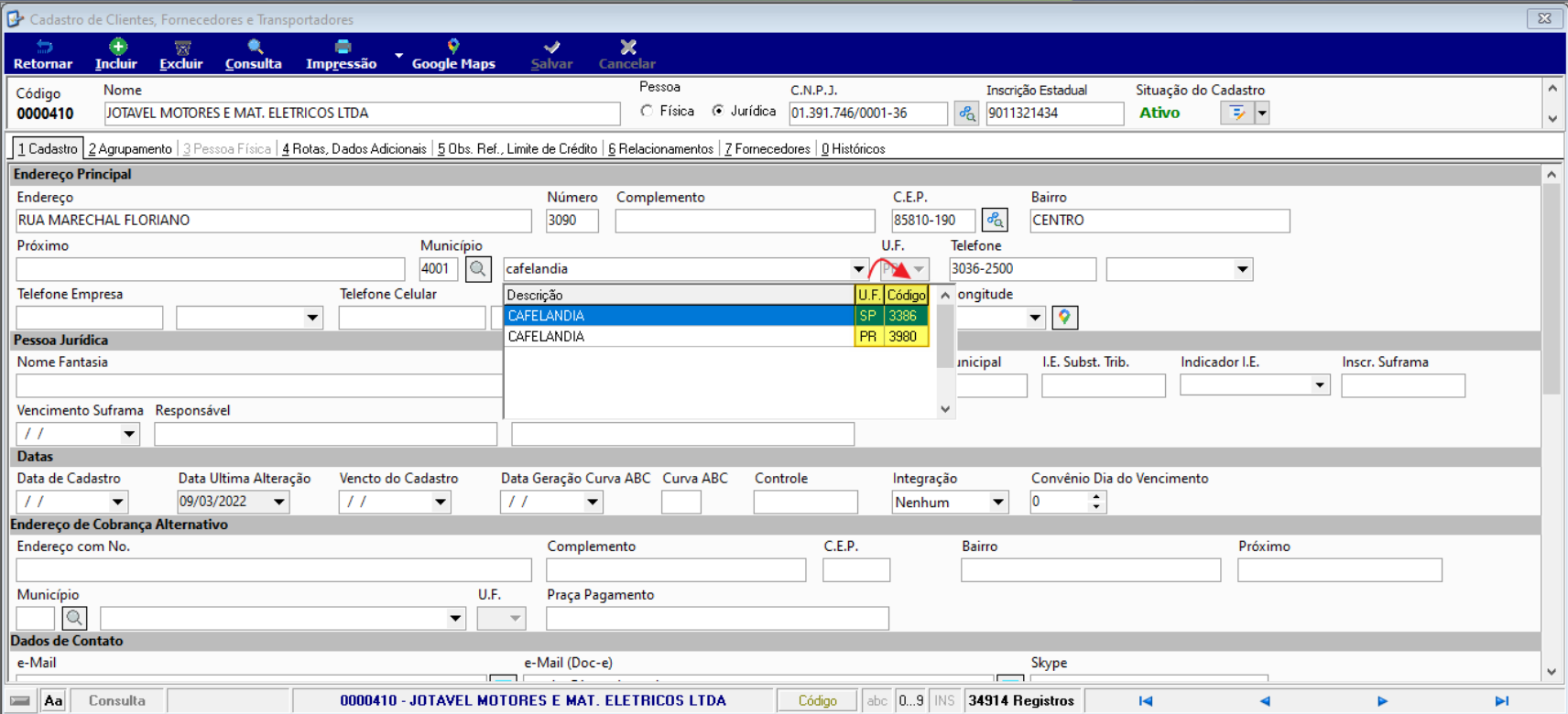Click the Praça Pagamento field

point(717,619)
